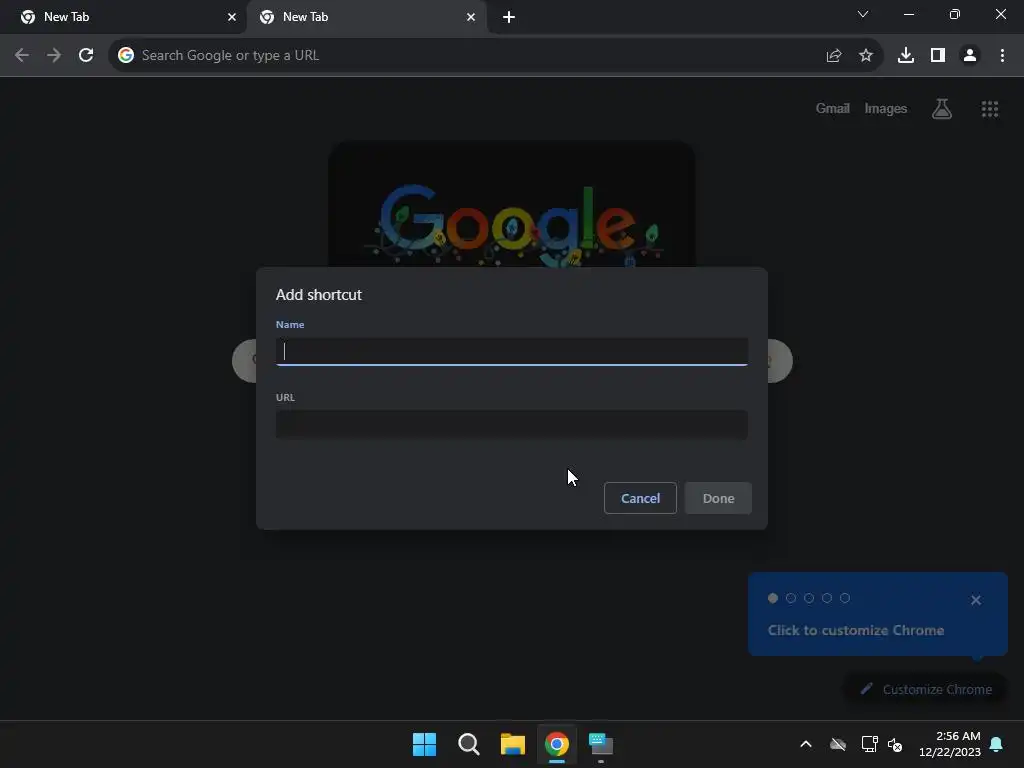The image size is (1024, 768).
Task: Open clock showing 2:56 AM
Action: pyautogui.click(x=950, y=744)
